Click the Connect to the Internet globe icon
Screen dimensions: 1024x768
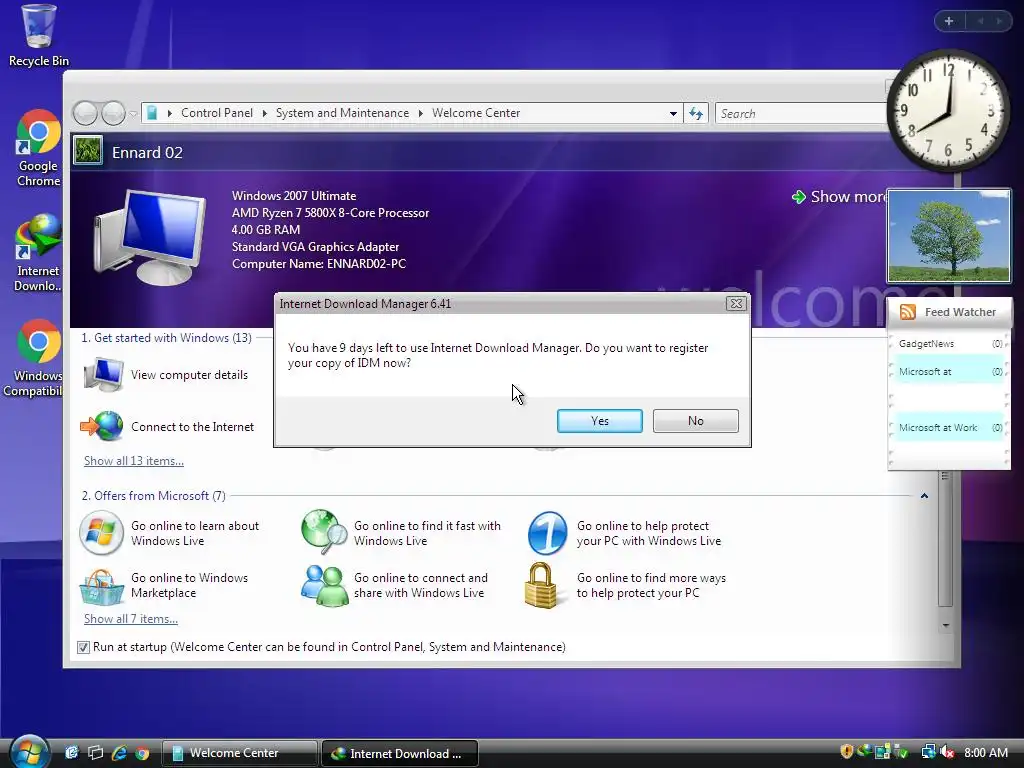(103, 426)
